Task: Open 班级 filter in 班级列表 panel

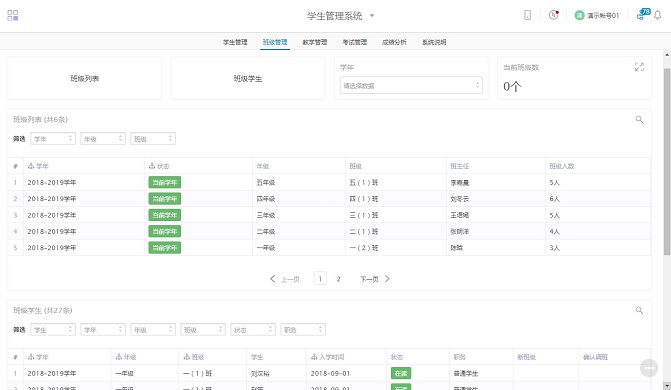Action: (153, 139)
